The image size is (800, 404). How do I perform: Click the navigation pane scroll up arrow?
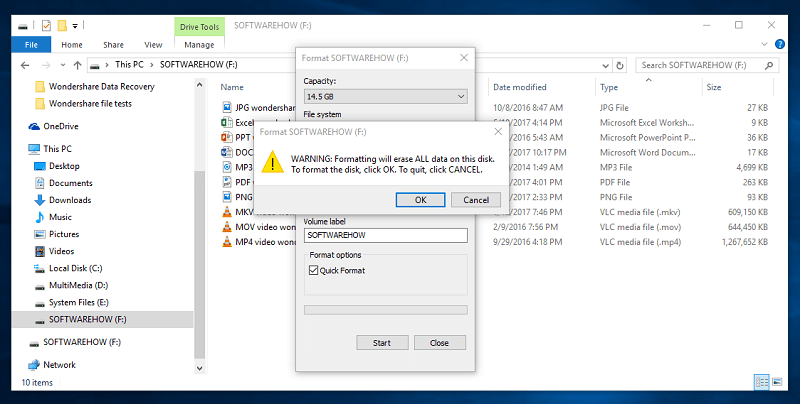click(199, 86)
